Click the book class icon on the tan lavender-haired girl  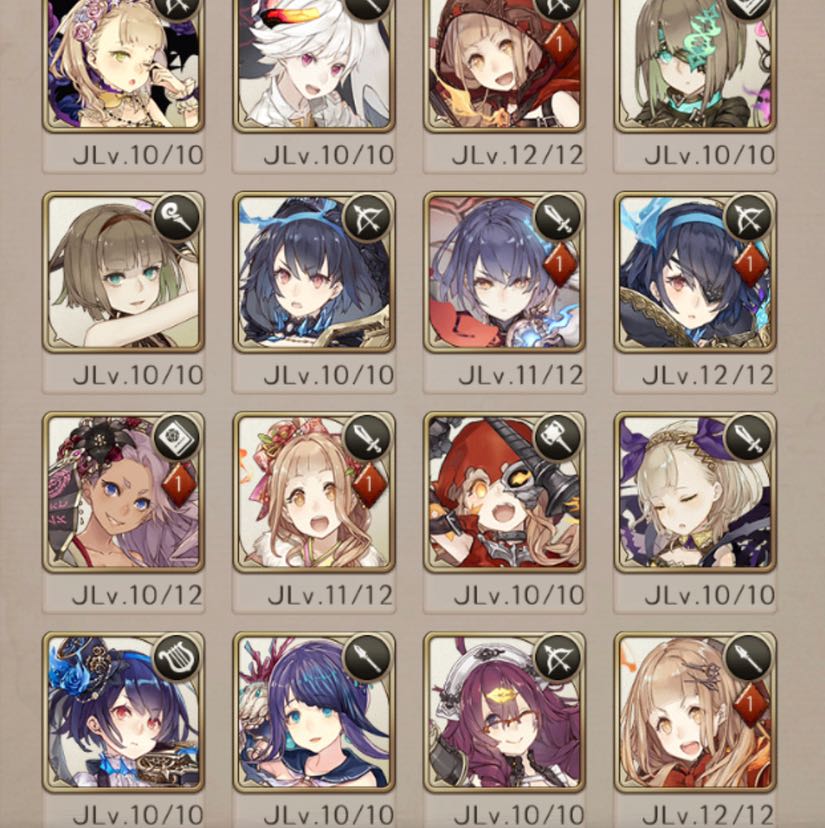177,437
